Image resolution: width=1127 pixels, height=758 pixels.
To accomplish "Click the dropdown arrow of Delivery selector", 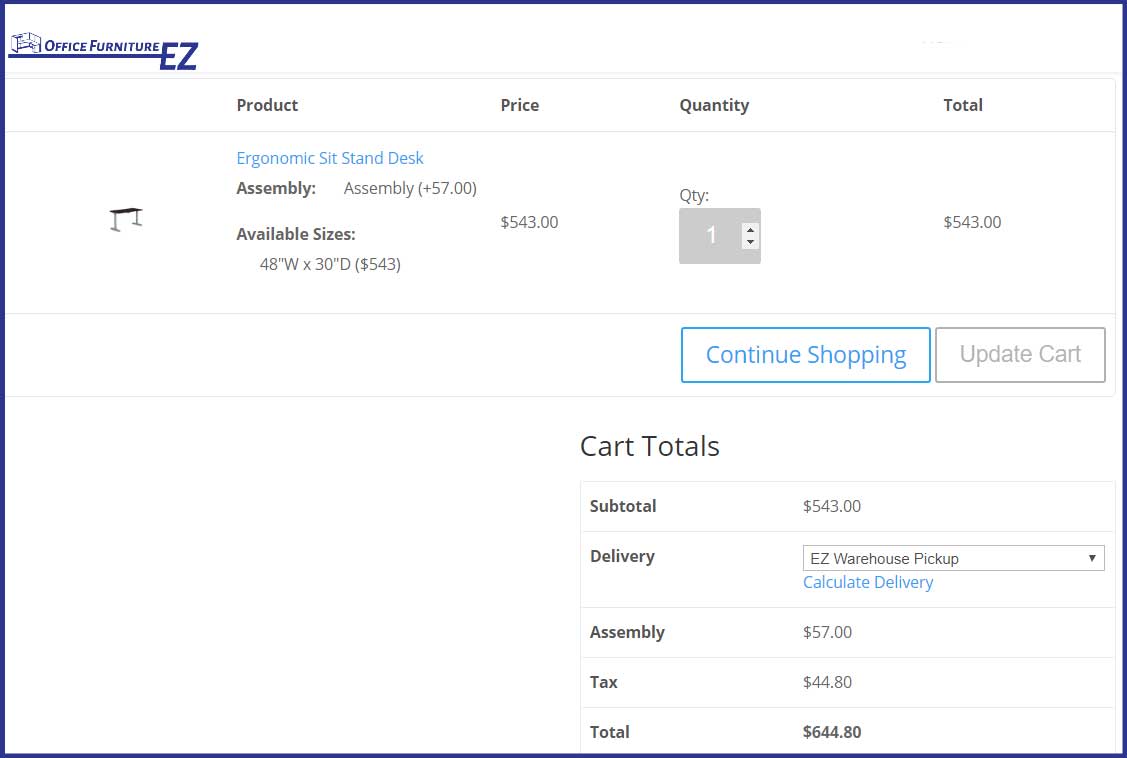I will coord(1092,558).
